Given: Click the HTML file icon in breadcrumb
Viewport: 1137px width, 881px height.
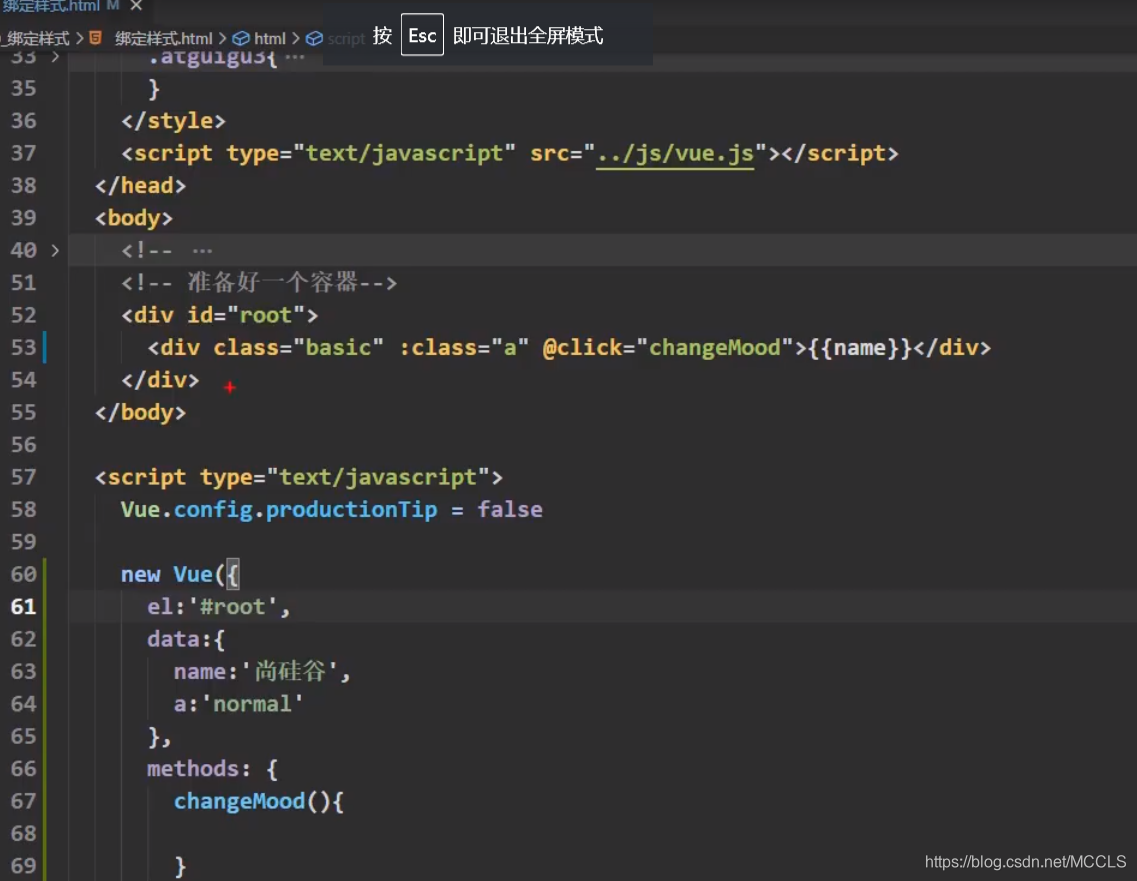Looking at the screenshot, I should point(95,38).
